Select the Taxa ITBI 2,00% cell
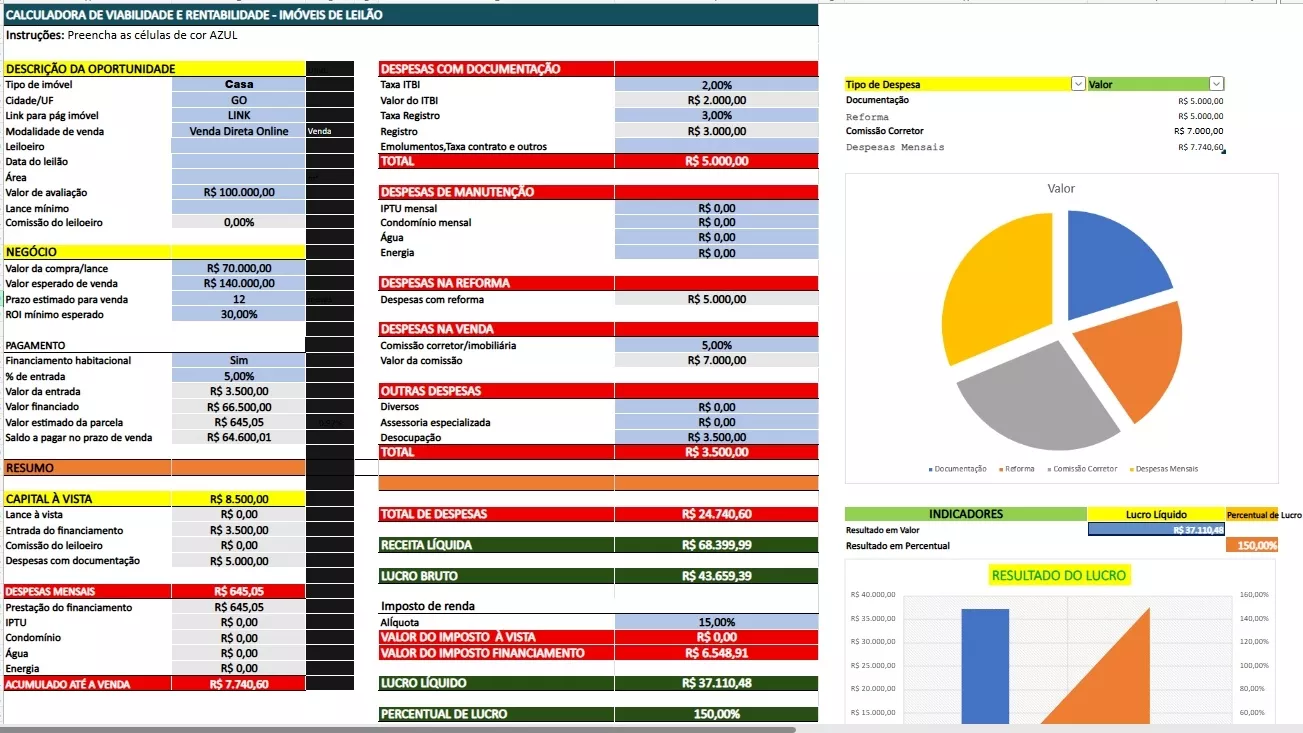 (x=716, y=85)
